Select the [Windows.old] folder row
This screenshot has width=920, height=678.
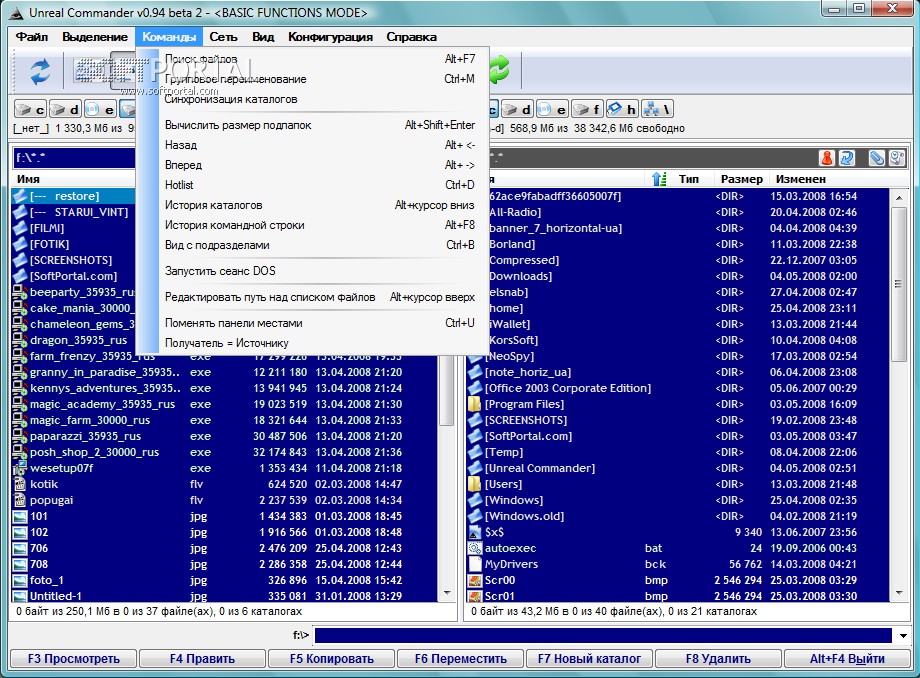678,516
